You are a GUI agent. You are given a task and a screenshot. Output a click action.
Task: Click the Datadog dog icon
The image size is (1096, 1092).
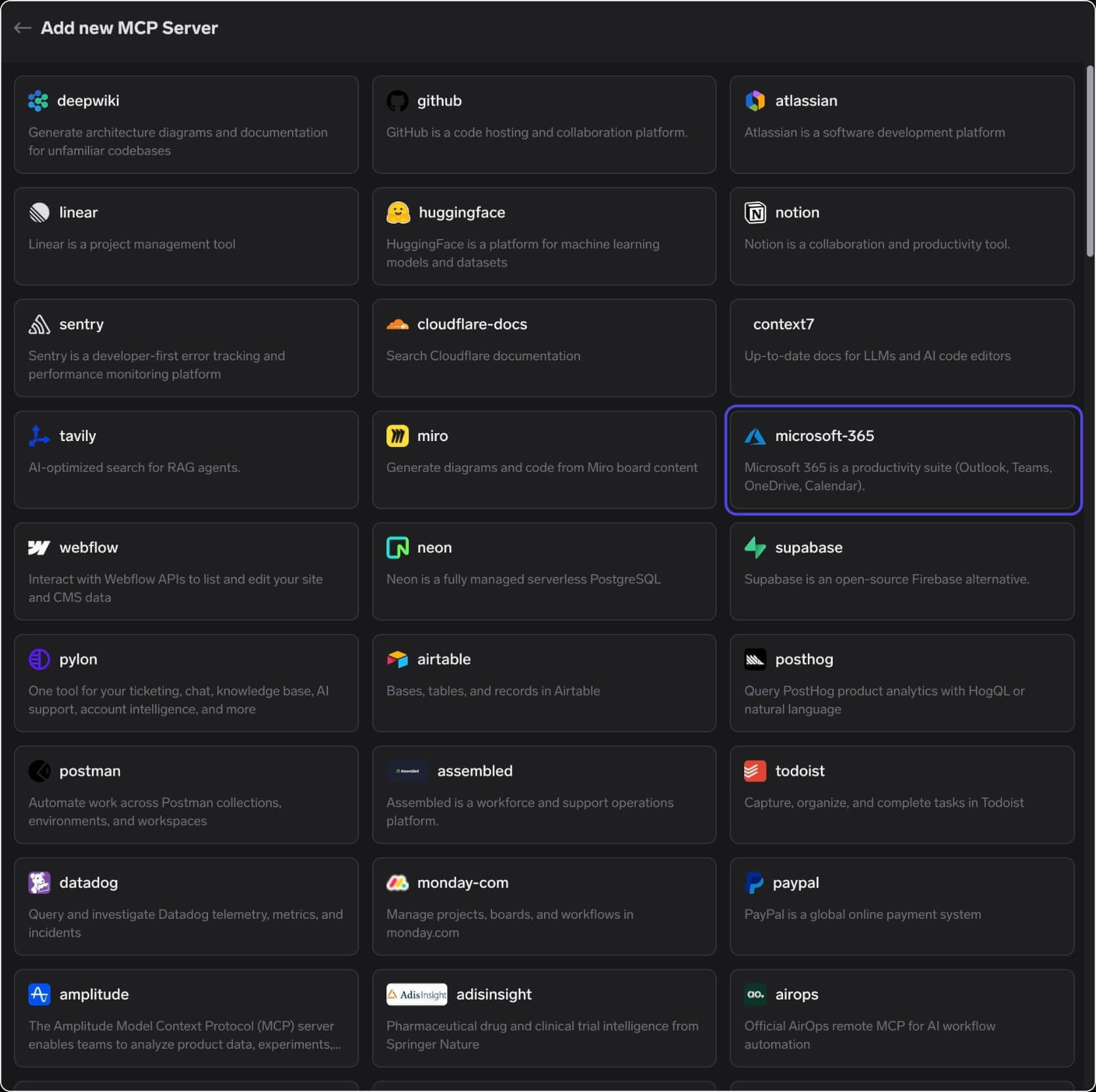click(x=39, y=883)
